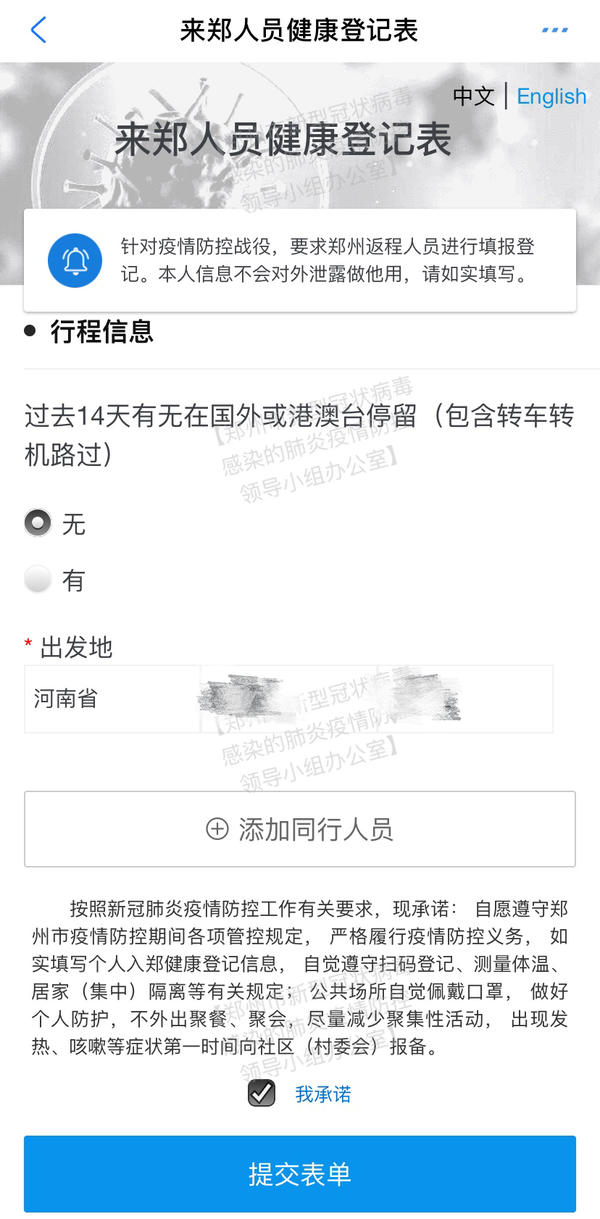Tap the plus icon beside 添加同行人员

217,829
